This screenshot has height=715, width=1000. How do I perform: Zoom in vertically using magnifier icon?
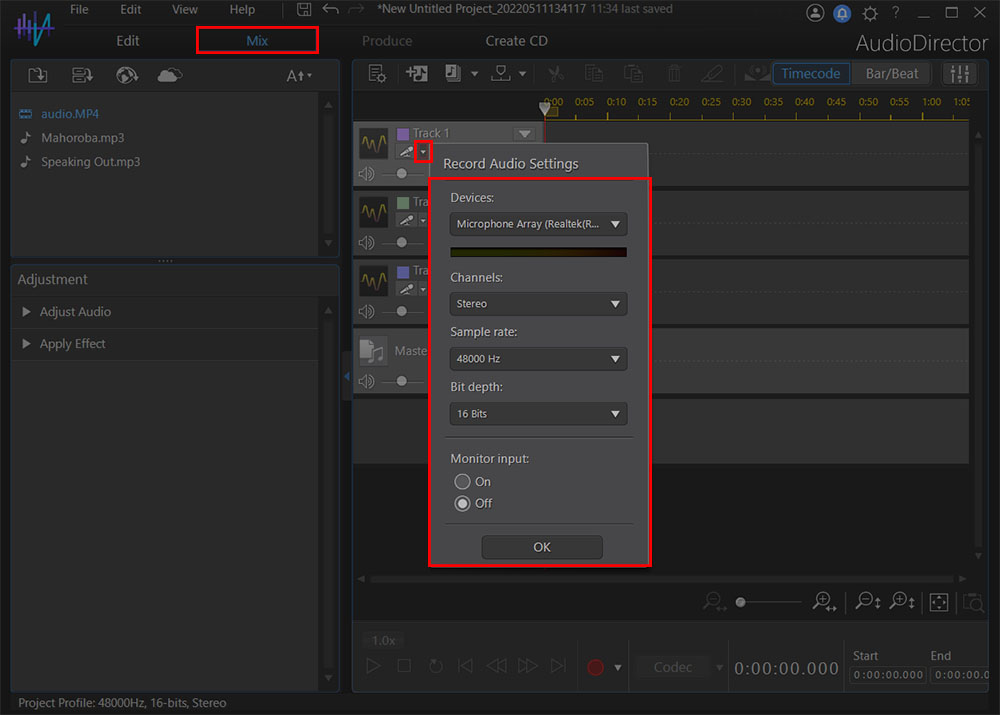click(x=902, y=601)
